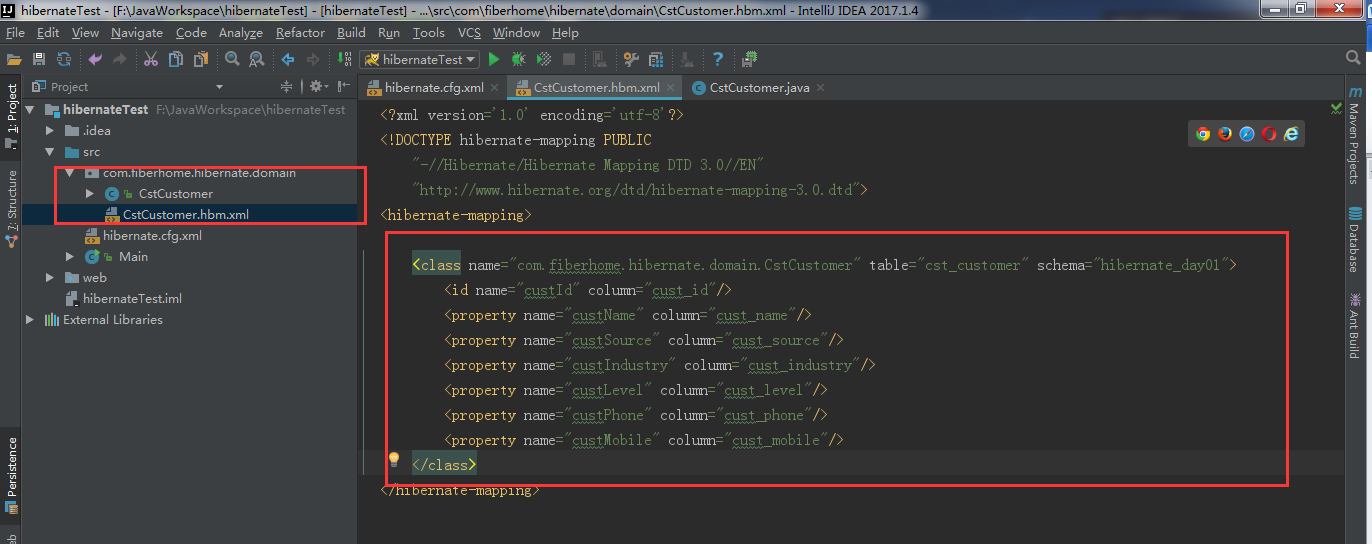
Task: Expand the .idea folder
Action: 50,130
